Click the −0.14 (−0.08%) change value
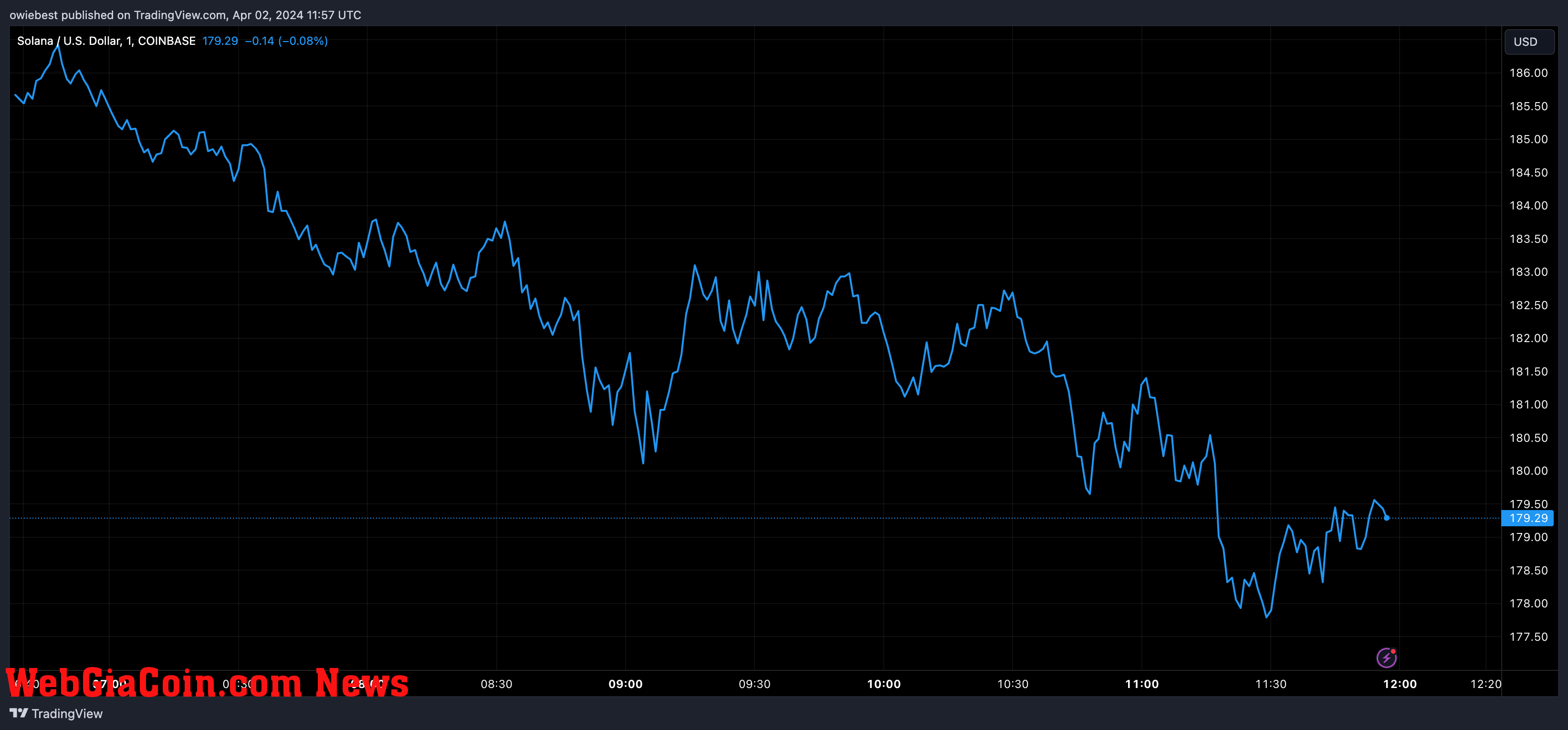The height and width of the screenshot is (730, 1568). (286, 41)
